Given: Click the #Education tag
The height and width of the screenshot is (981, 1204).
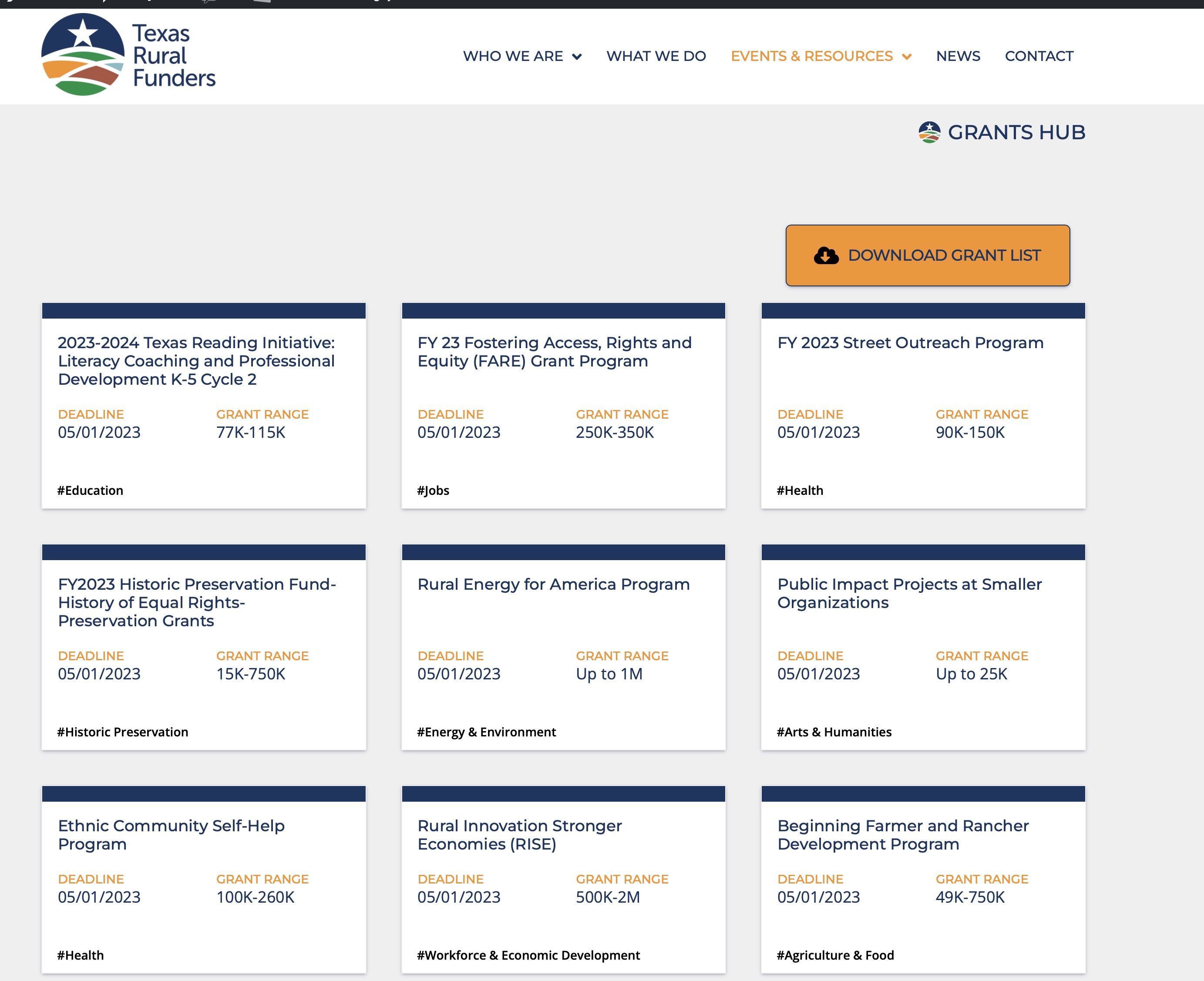Looking at the screenshot, I should click(x=90, y=490).
